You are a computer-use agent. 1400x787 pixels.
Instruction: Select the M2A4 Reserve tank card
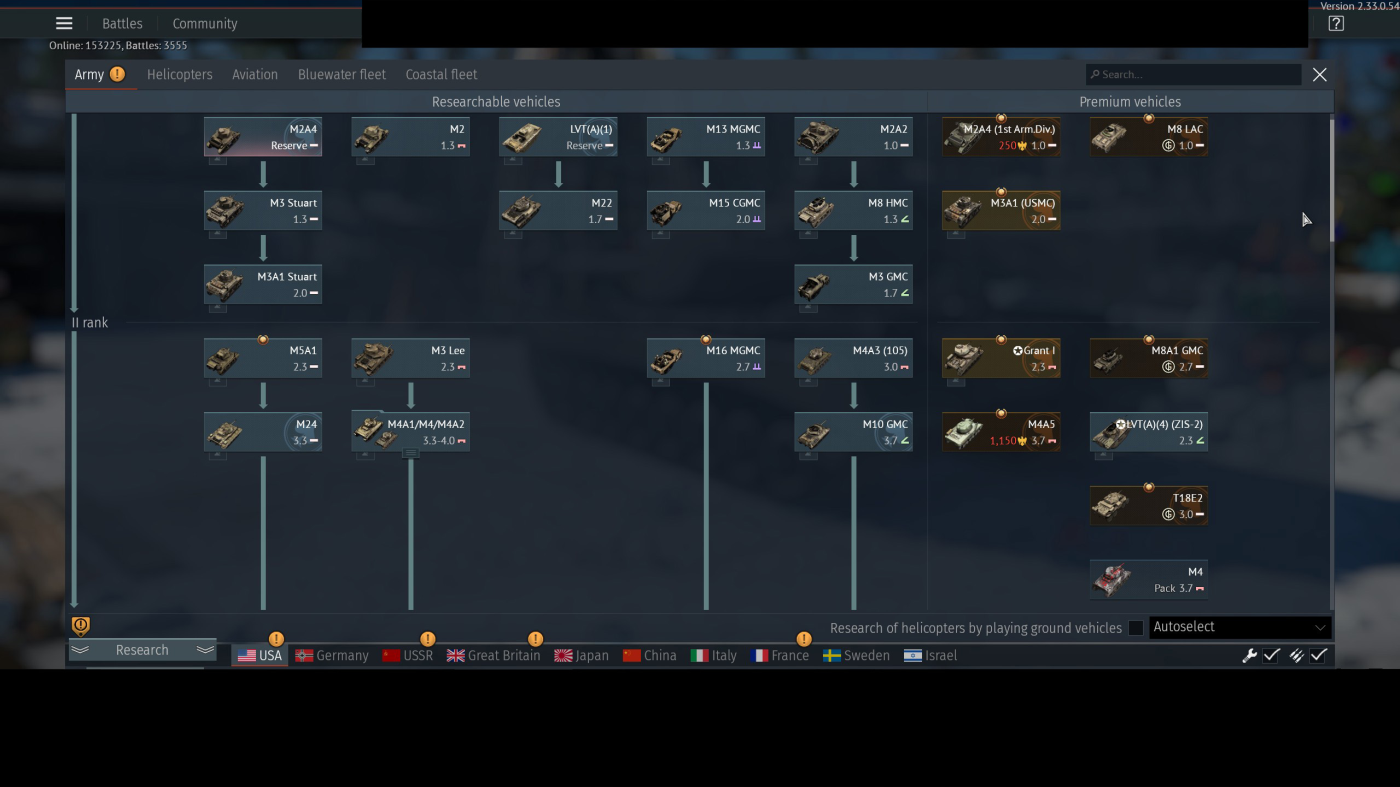tap(263, 137)
